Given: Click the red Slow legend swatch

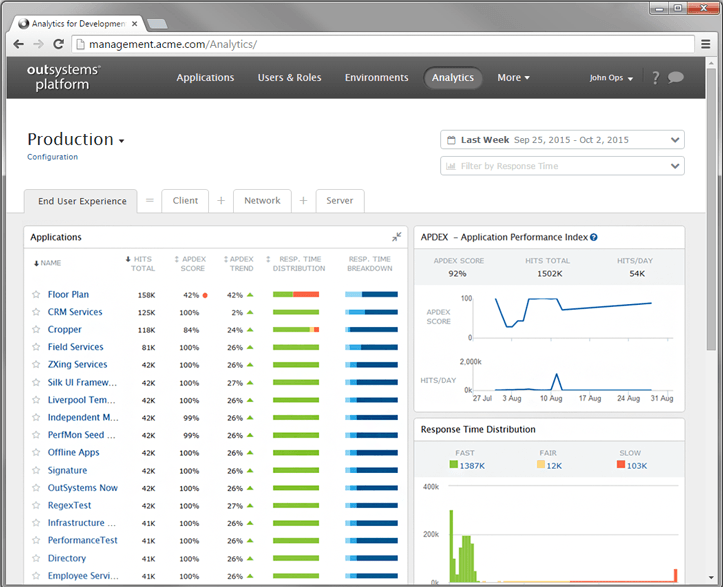Looking at the screenshot, I should [x=621, y=465].
